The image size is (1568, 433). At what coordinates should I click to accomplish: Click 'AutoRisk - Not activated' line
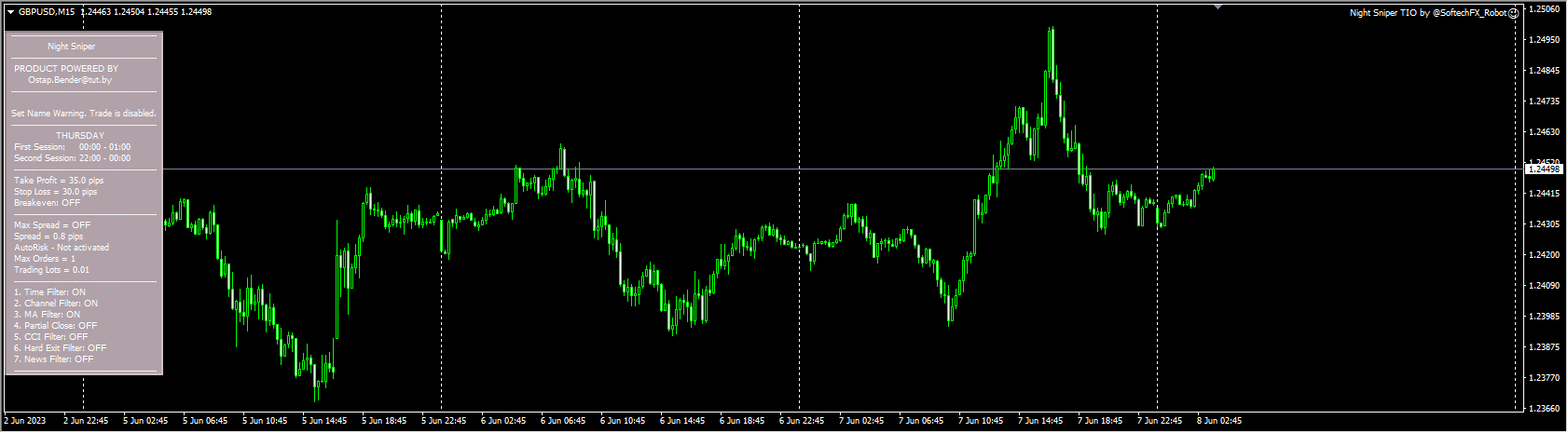(62, 248)
